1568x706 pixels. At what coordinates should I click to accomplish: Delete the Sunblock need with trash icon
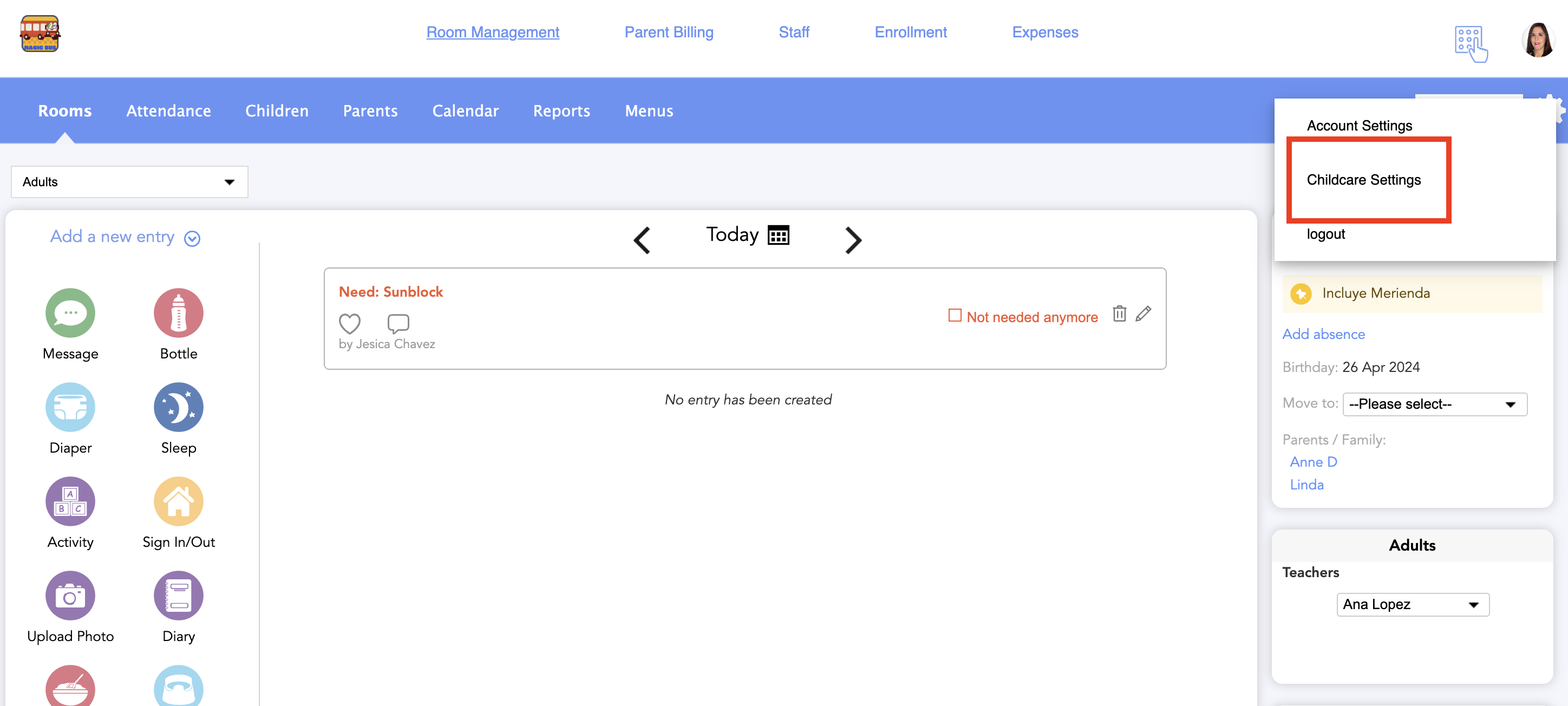[1119, 314]
